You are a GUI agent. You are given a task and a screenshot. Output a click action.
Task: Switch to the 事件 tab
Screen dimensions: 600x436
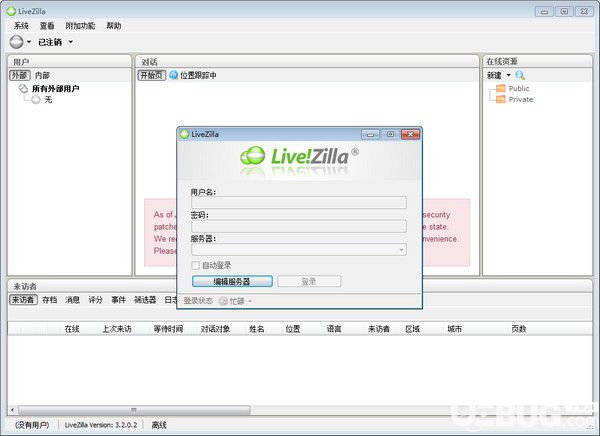pyautogui.click(x=118, y=299)
